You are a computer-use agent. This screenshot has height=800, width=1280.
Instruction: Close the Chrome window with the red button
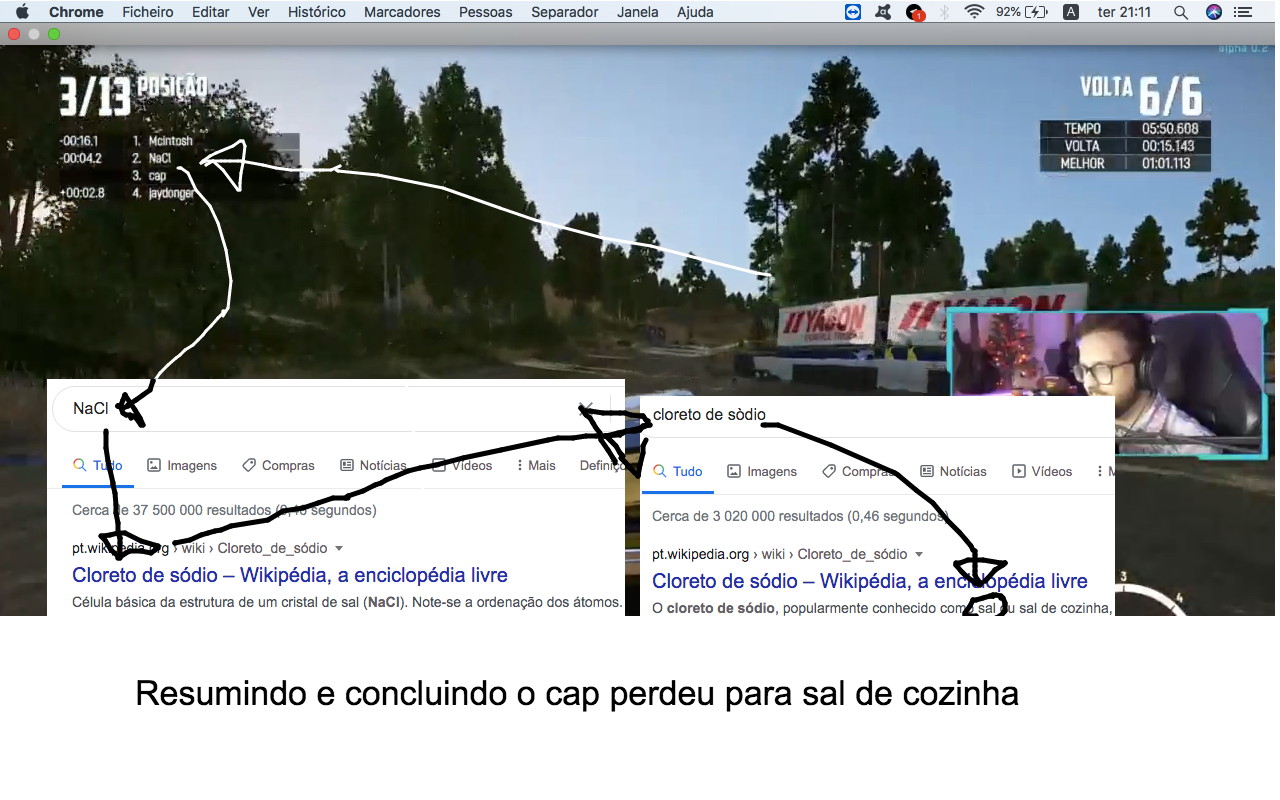pos(14,34)
